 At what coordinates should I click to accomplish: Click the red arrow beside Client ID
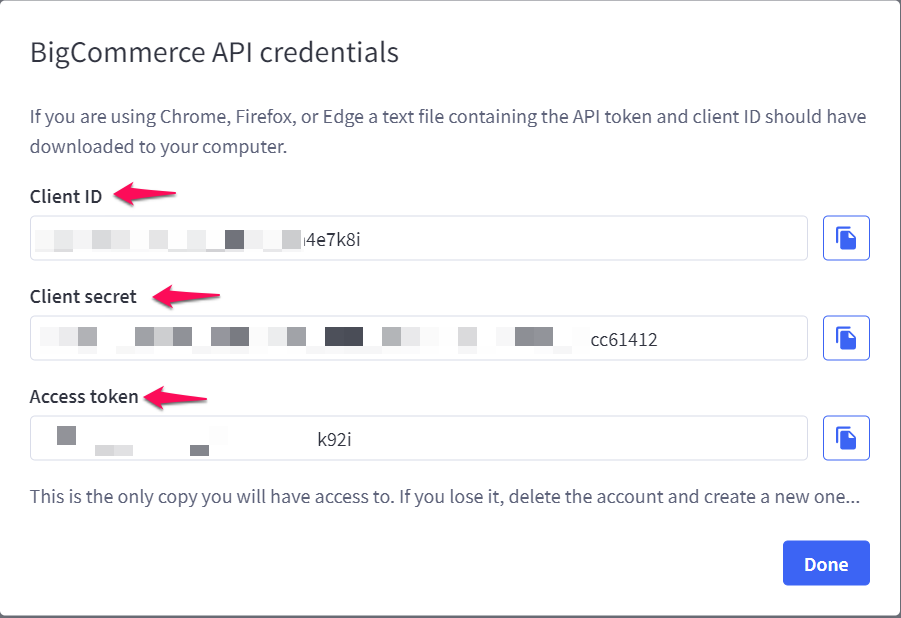(144, 194)
